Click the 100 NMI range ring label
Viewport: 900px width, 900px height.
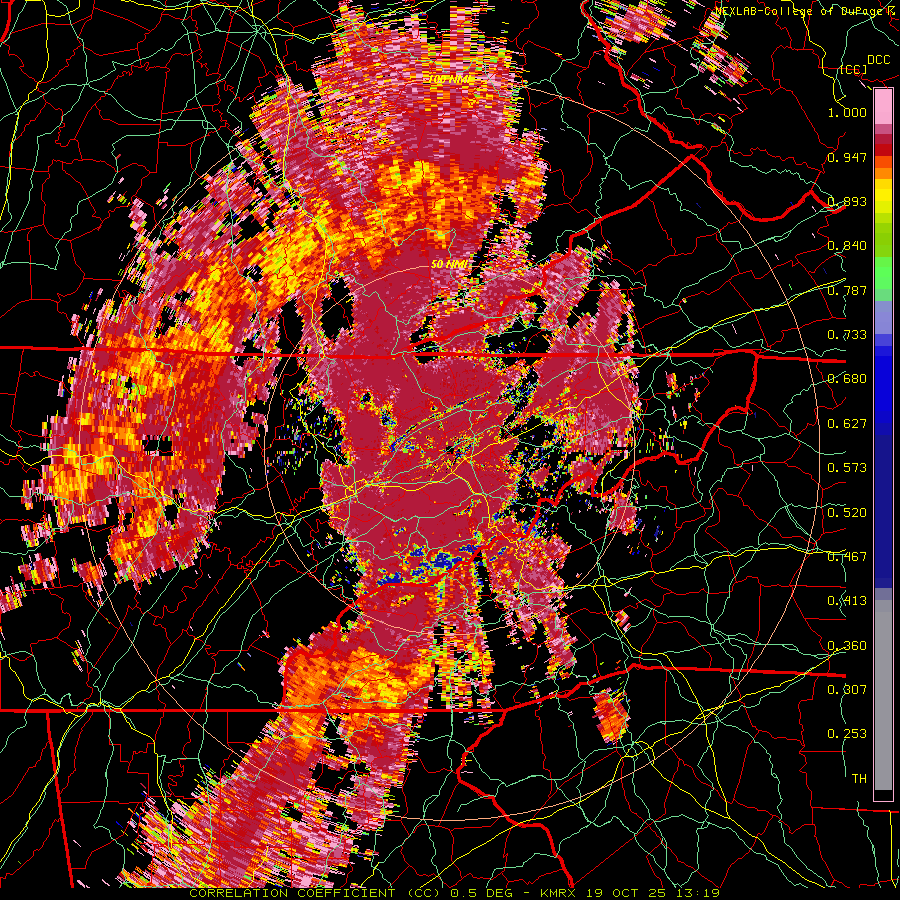tap(451, 79)
